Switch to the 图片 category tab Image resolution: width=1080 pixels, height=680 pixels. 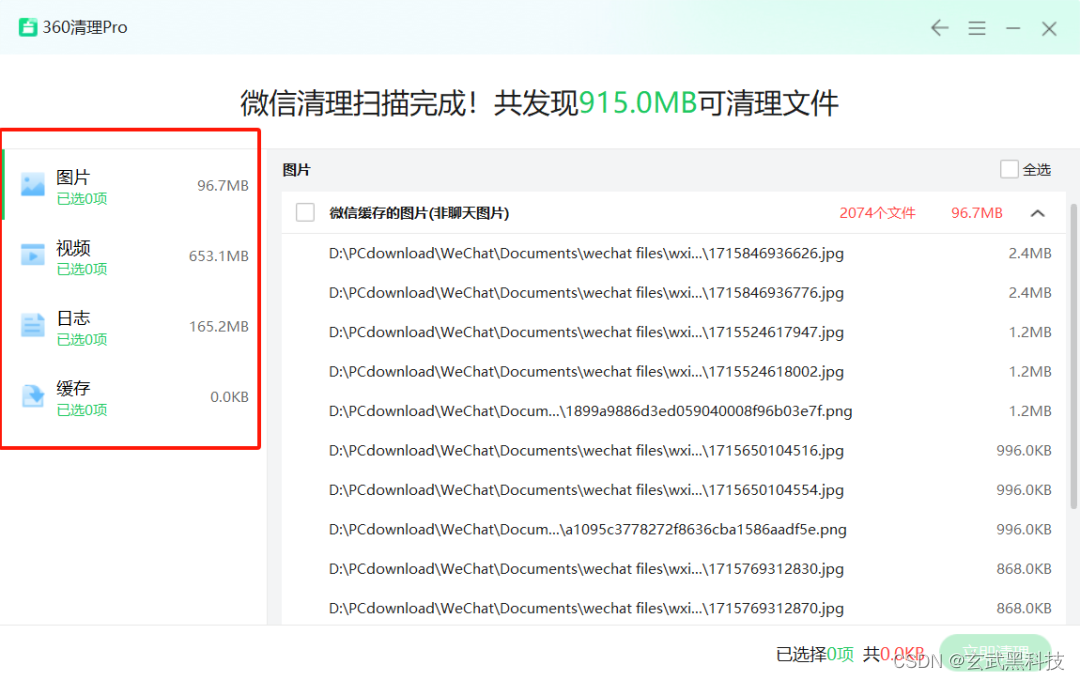132,185
